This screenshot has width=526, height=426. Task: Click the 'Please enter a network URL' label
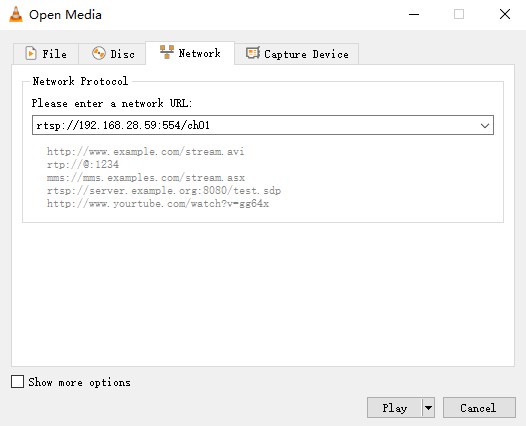pyautogui.click(x=112, y=103)
